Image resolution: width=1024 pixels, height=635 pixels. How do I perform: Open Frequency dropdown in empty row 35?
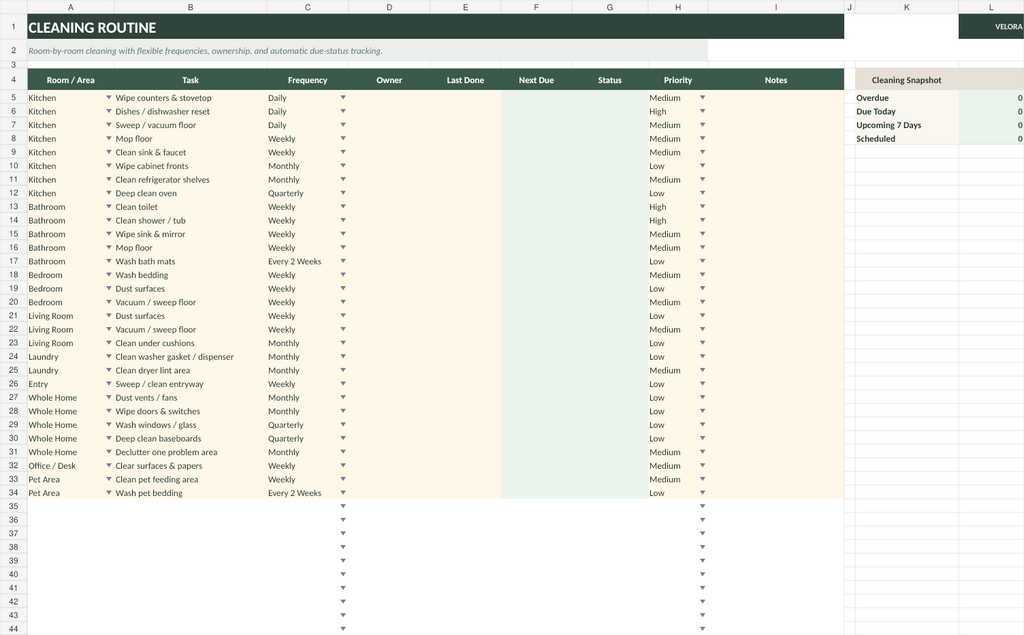coord(343,506)
